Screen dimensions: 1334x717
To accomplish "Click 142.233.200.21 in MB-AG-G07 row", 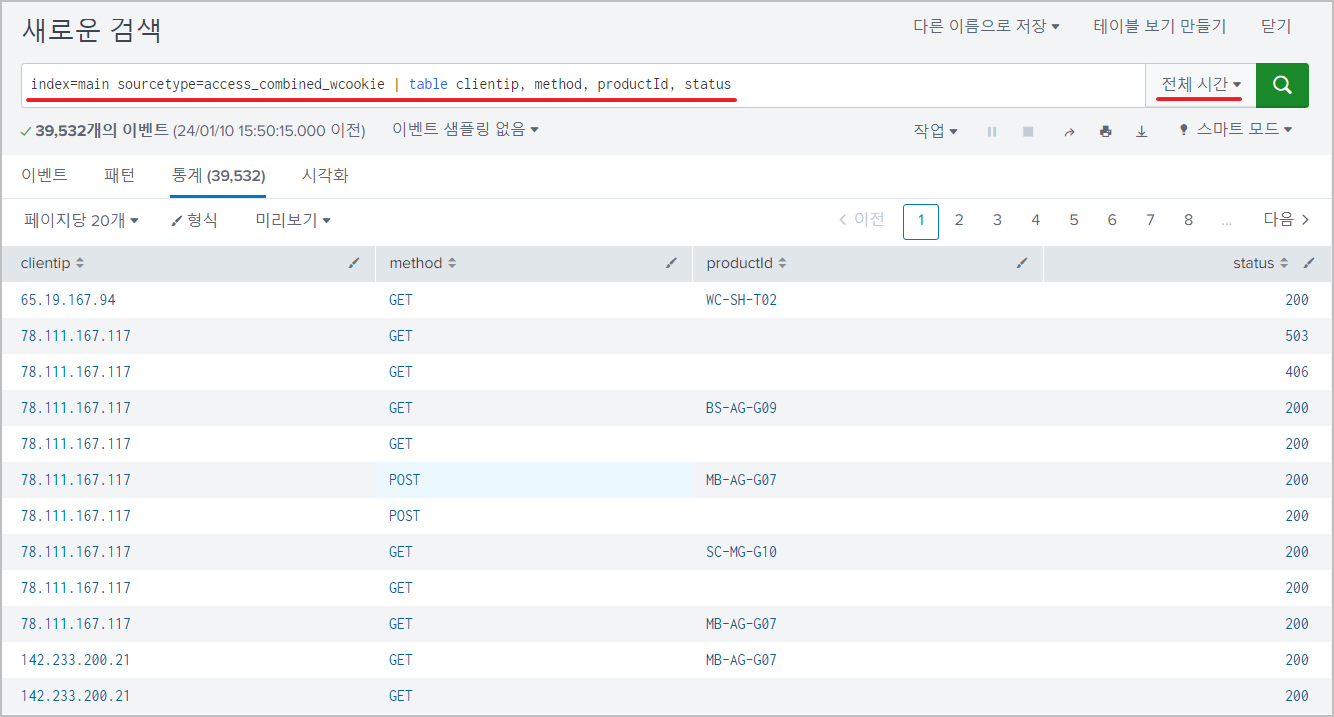I will 76,660.
